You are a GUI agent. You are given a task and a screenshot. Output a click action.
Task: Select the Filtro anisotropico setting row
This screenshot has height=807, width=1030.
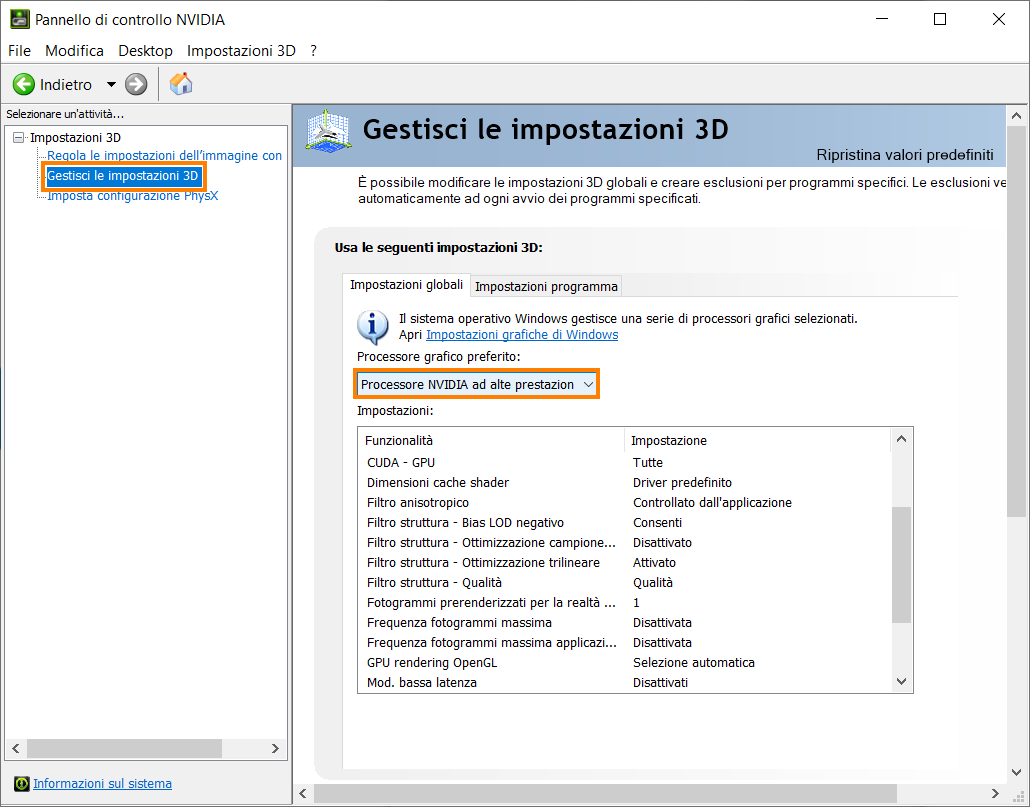[x=418, y=502]
